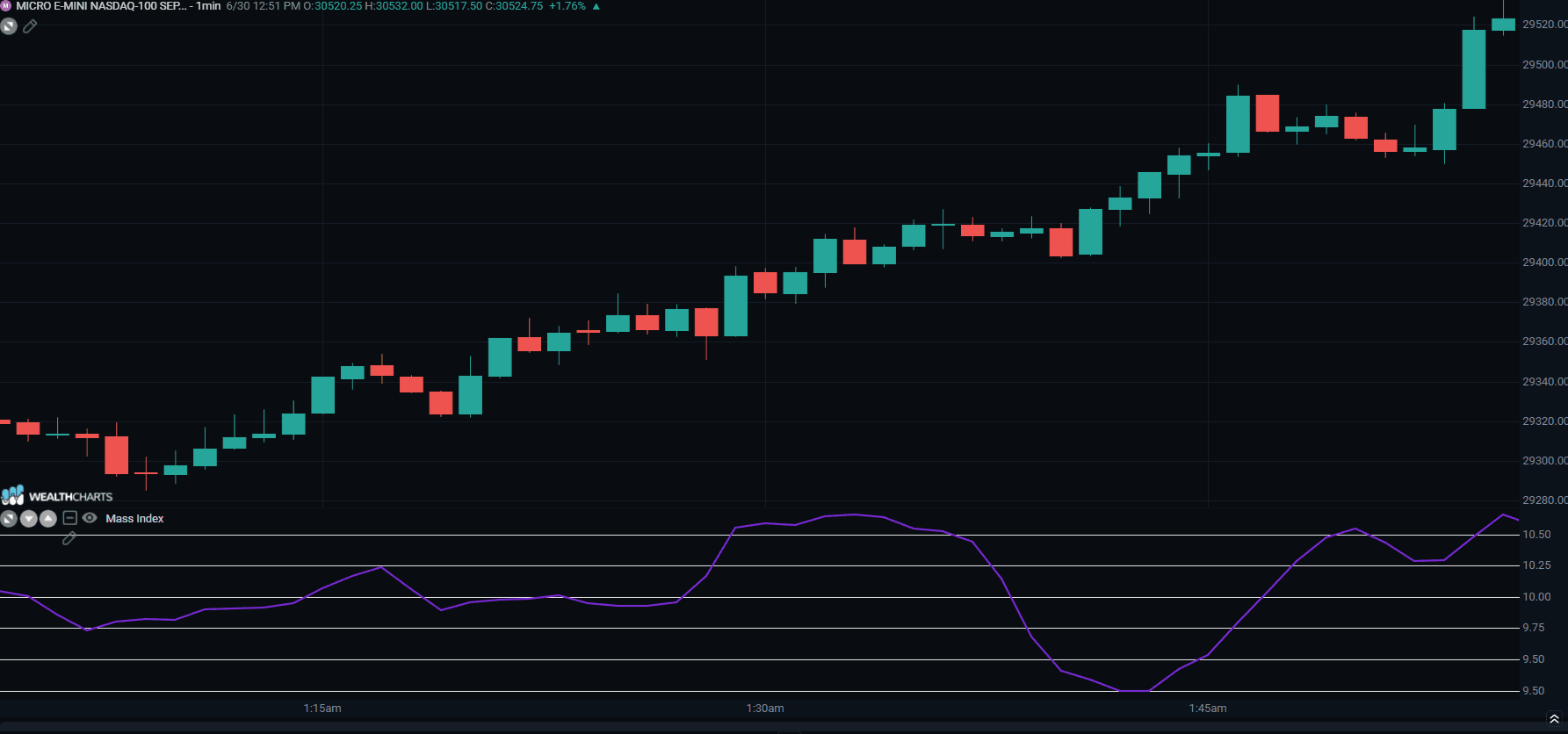Collapse the Mass Index indicator pane

pyautogui.click(x=70, y=518)
